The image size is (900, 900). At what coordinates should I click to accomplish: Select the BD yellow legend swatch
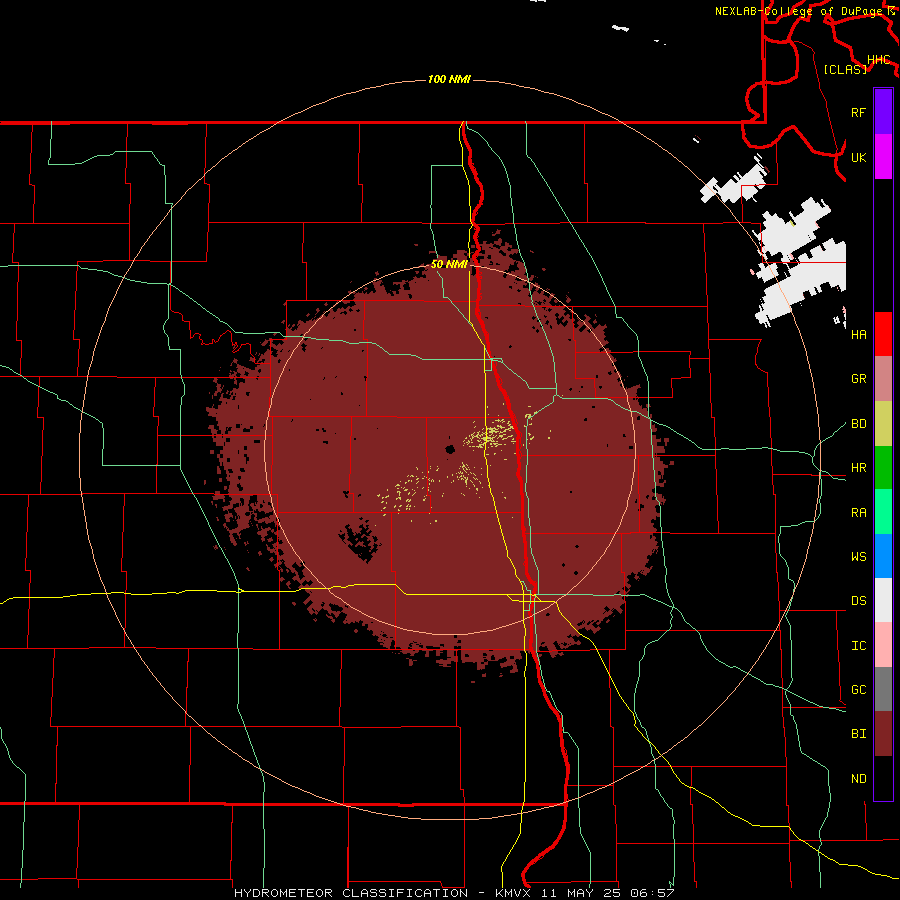tap(883, 424)
